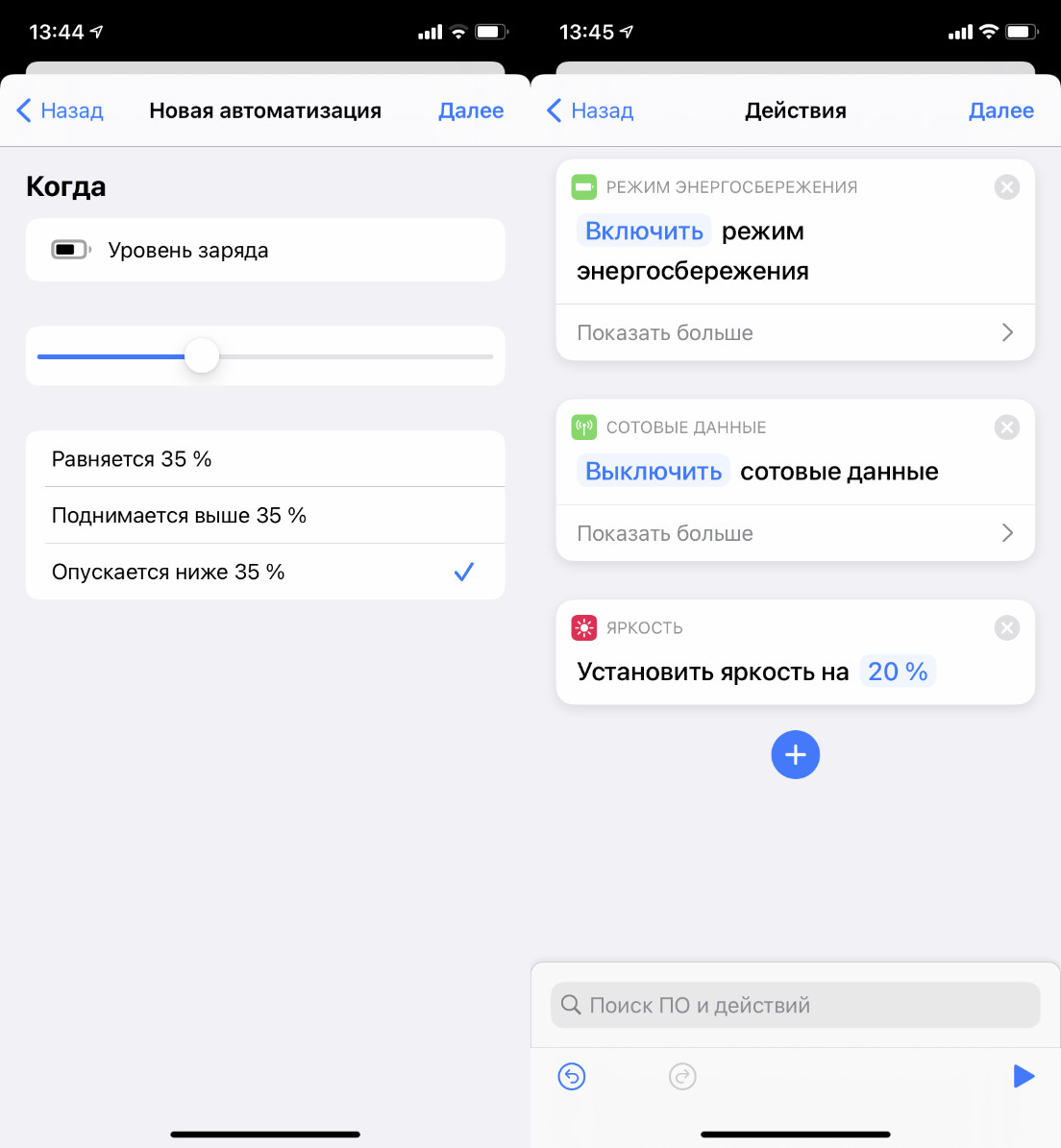Focus the Поиск ПО и действий field
Screen dimensions: 1061x1148
tap(795, 1005)
